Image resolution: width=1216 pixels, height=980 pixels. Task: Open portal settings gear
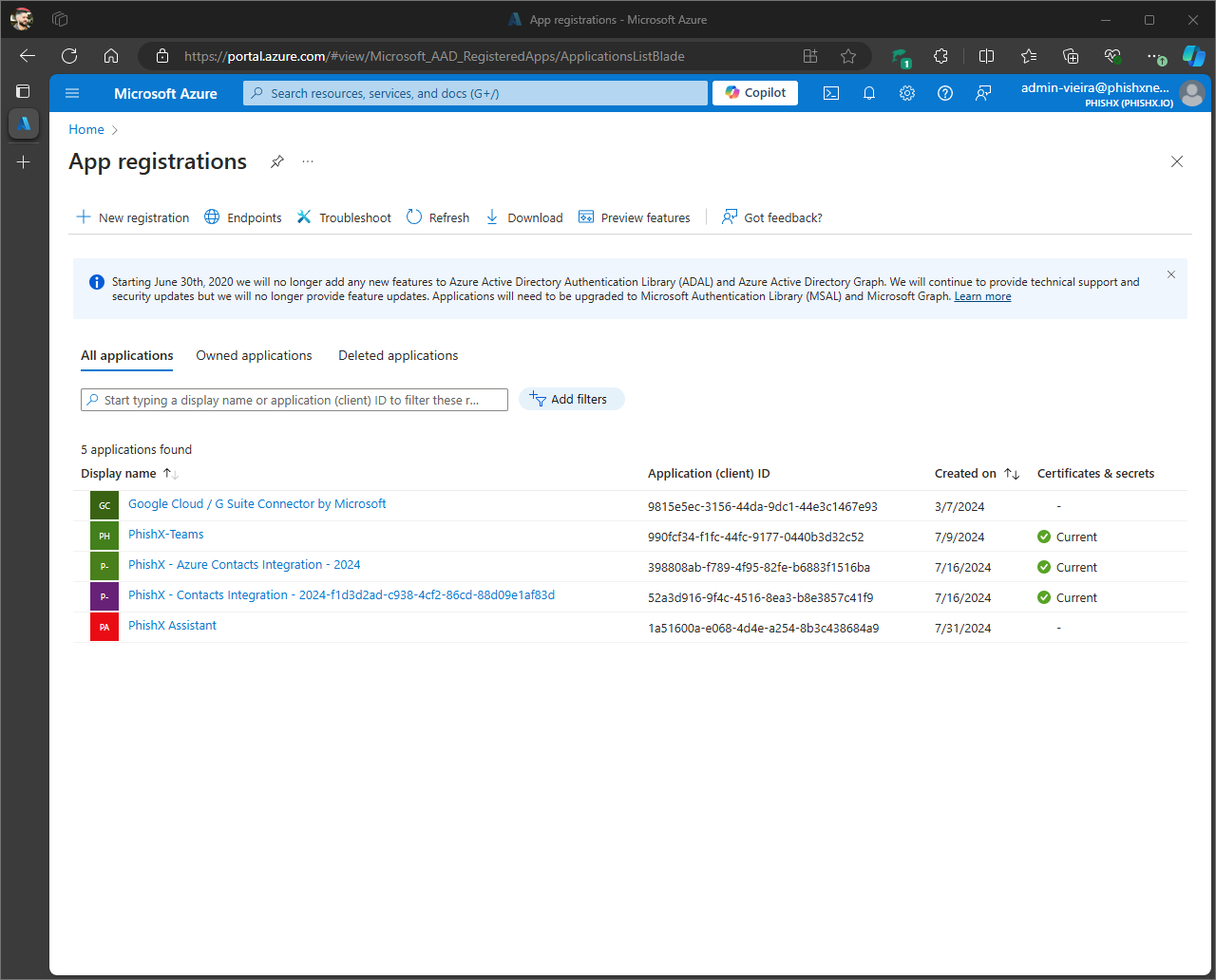tap(907, 93)
